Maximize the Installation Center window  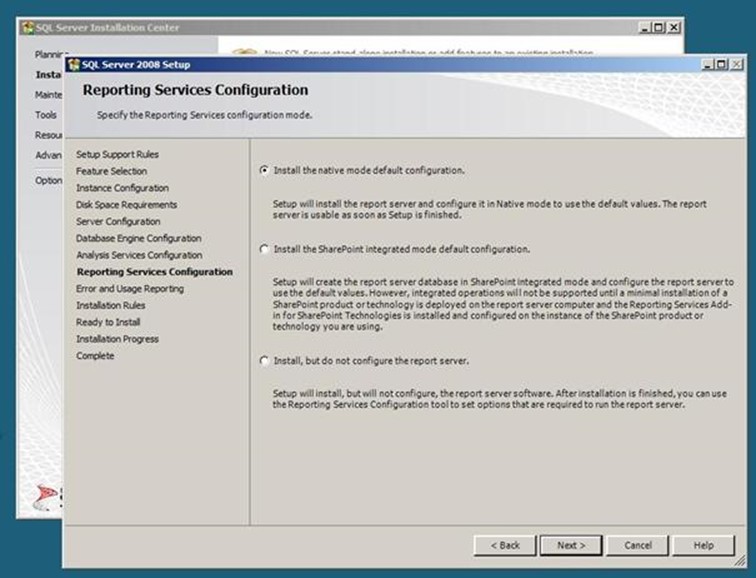(x=659, y=27)
